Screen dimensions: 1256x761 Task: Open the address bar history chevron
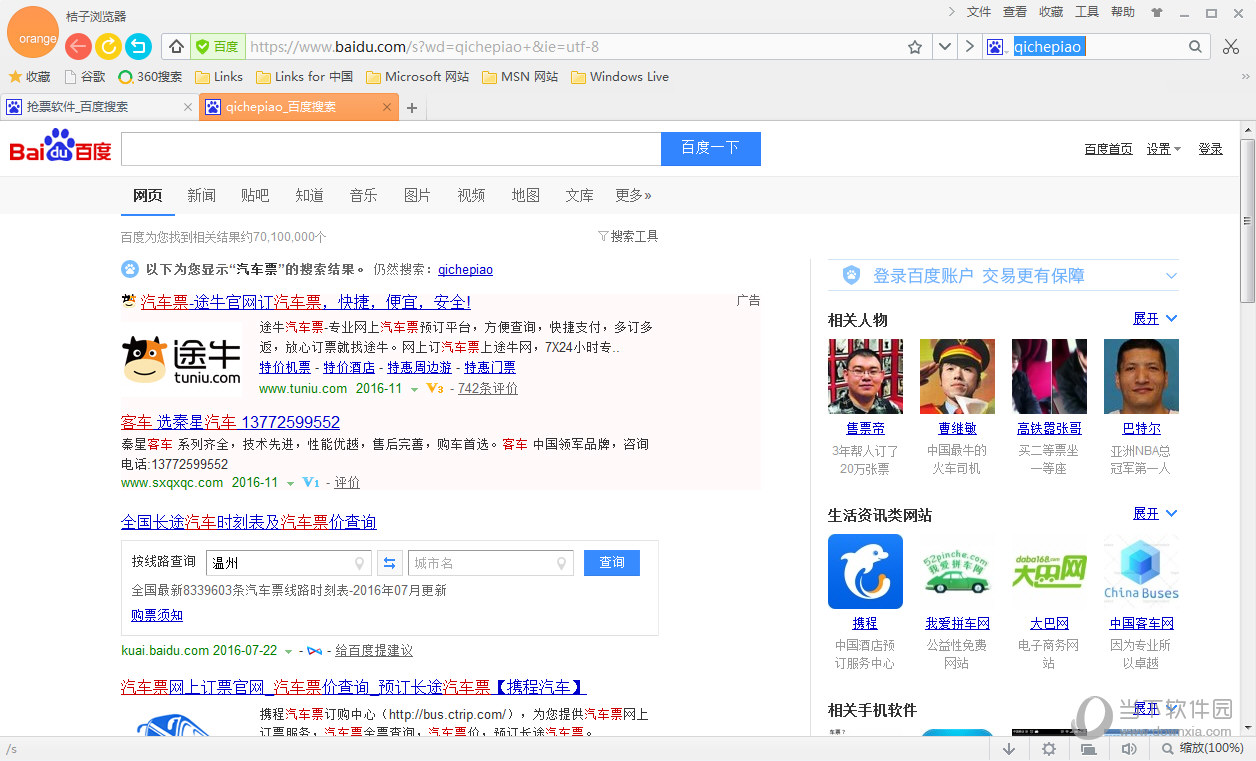[x=943, y=46]
